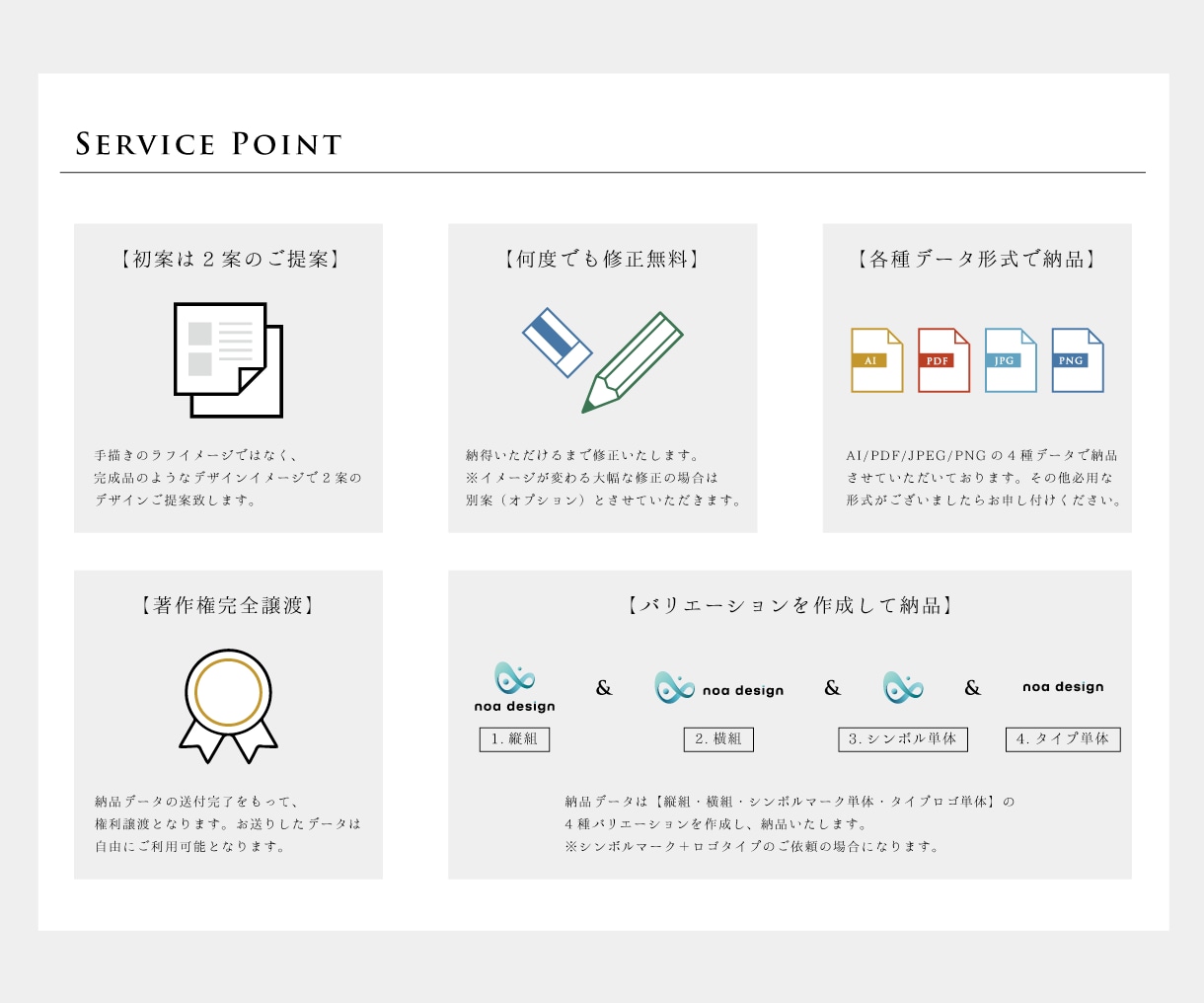Click the standalone symbol mark logo

click(903, 687)
